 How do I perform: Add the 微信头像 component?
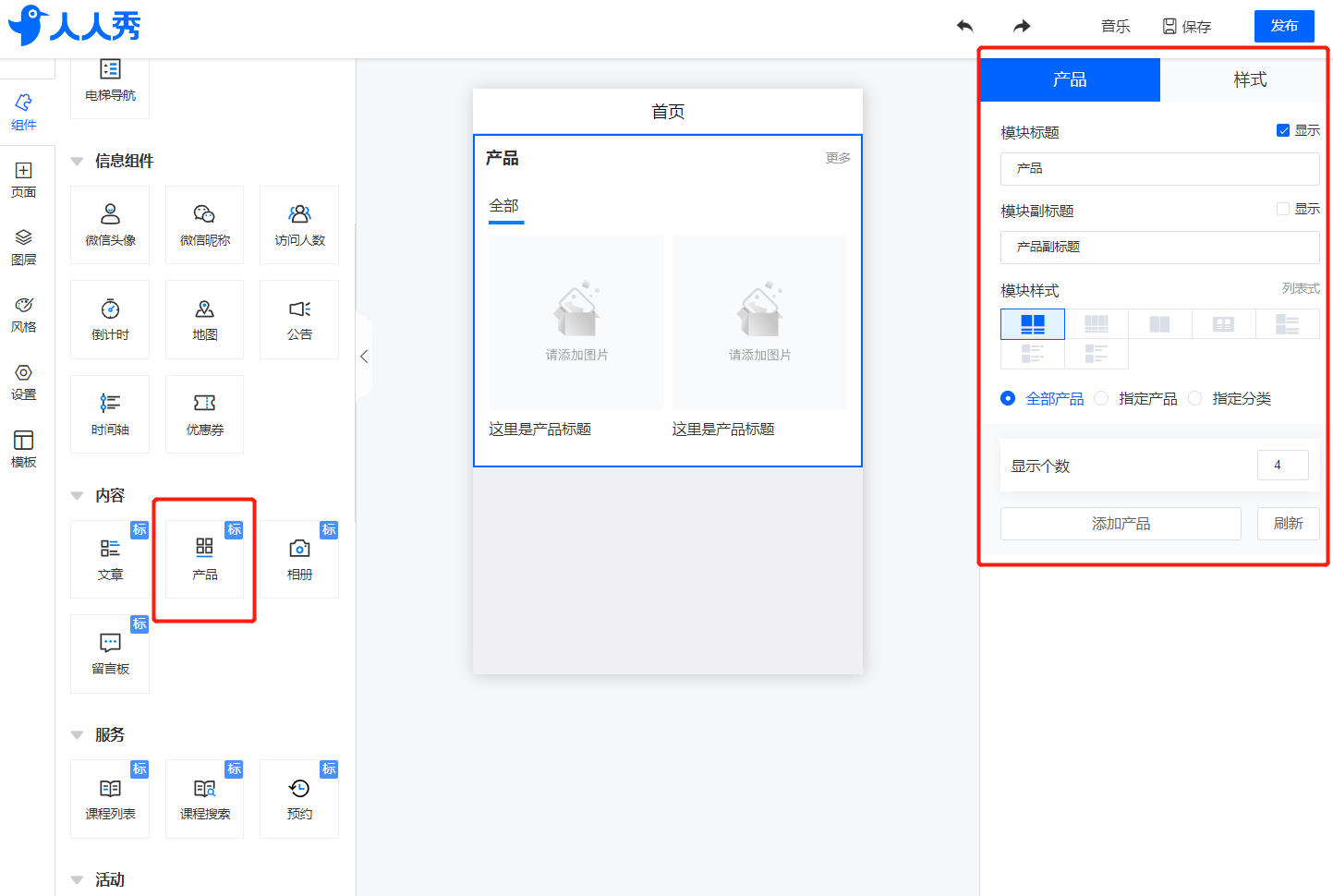[110, 225]
